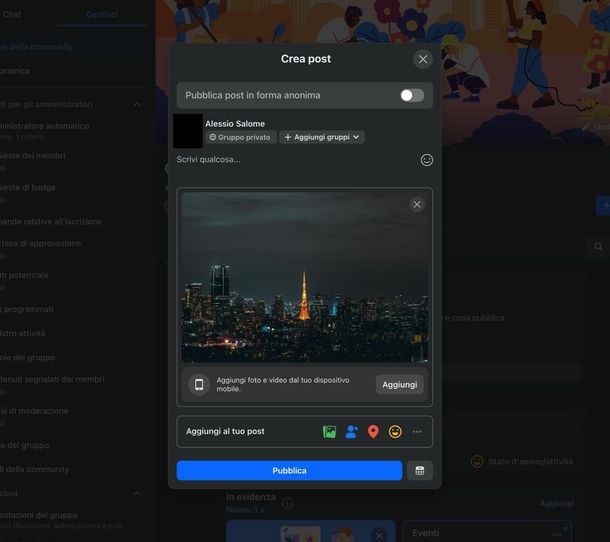Collapse the Impostazioni section chevron
Viewport: 610px width, 542px height.
137,493
